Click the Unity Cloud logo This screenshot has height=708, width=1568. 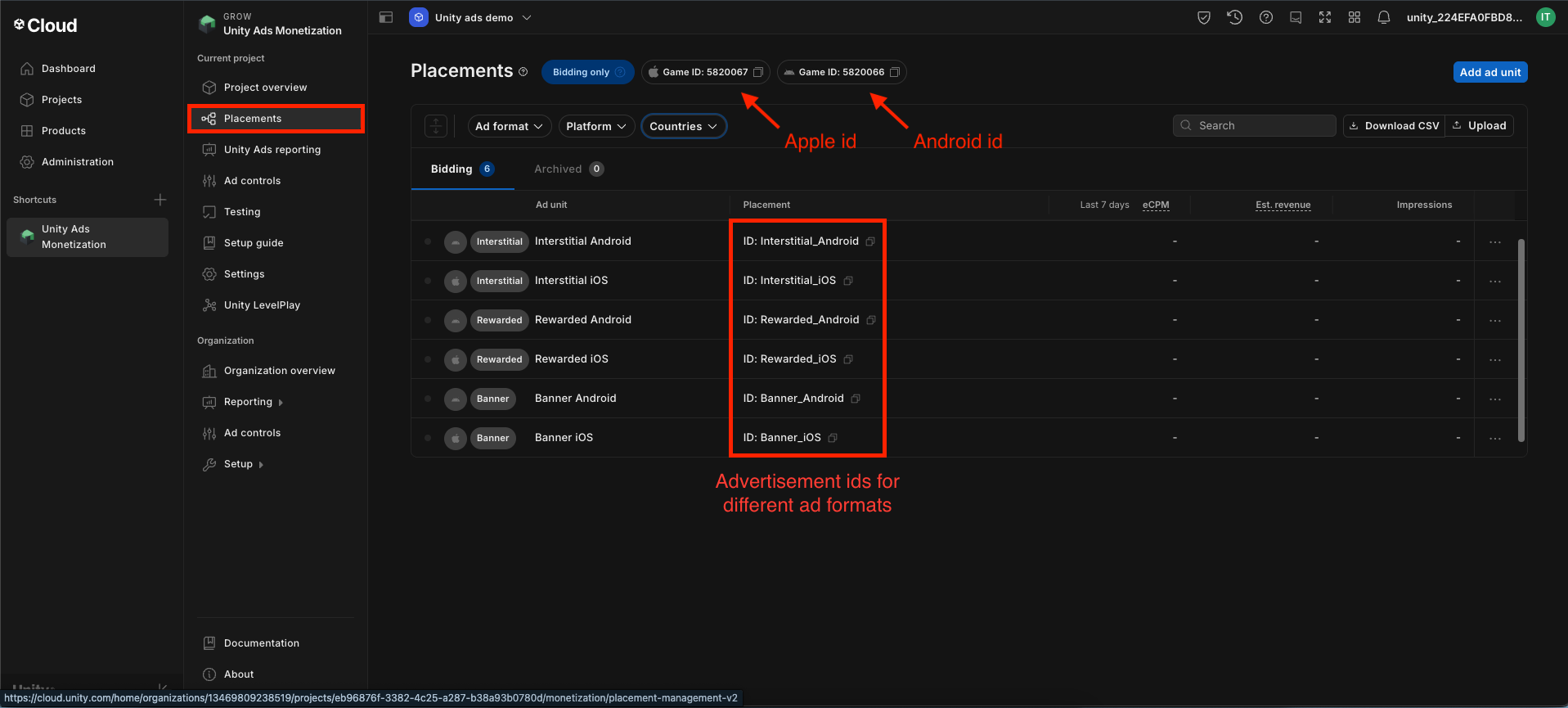click(x=46, y=25)
